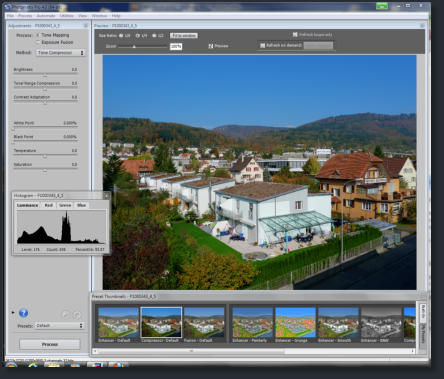The height and width of the screenshot is (379, 444).
Task: Select the Fusion - Default preset thumbnail
Action: pos(204,325)
